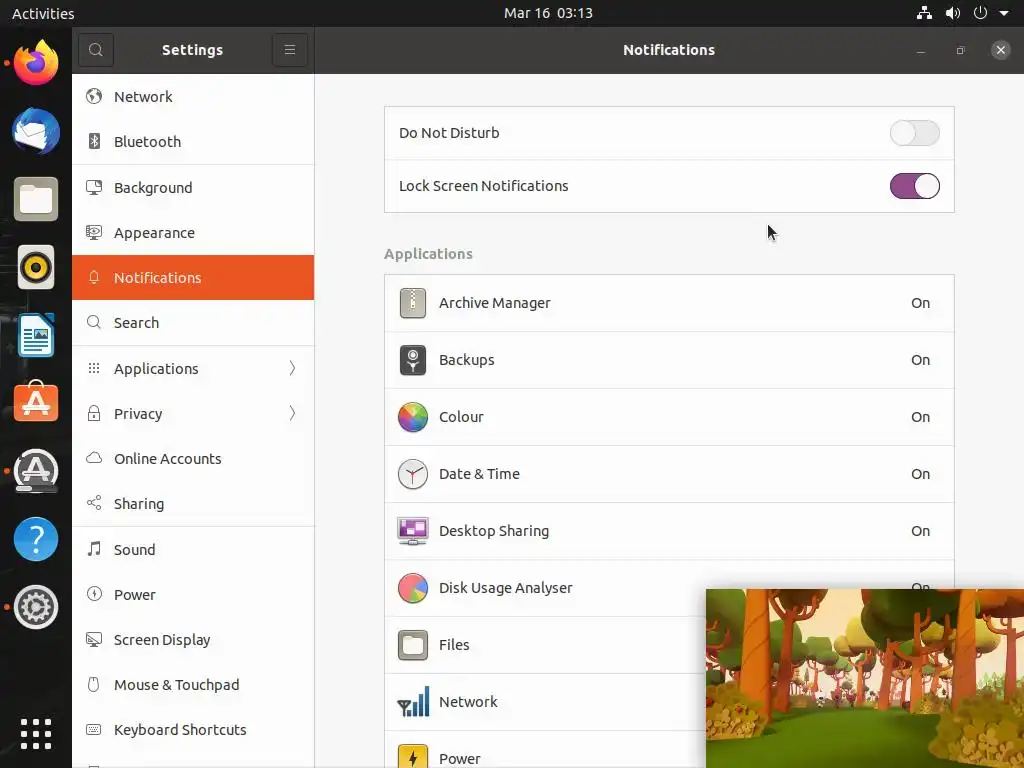Go to Background settings
This screenshot has height=768, width=1024.
pos(193,187)
